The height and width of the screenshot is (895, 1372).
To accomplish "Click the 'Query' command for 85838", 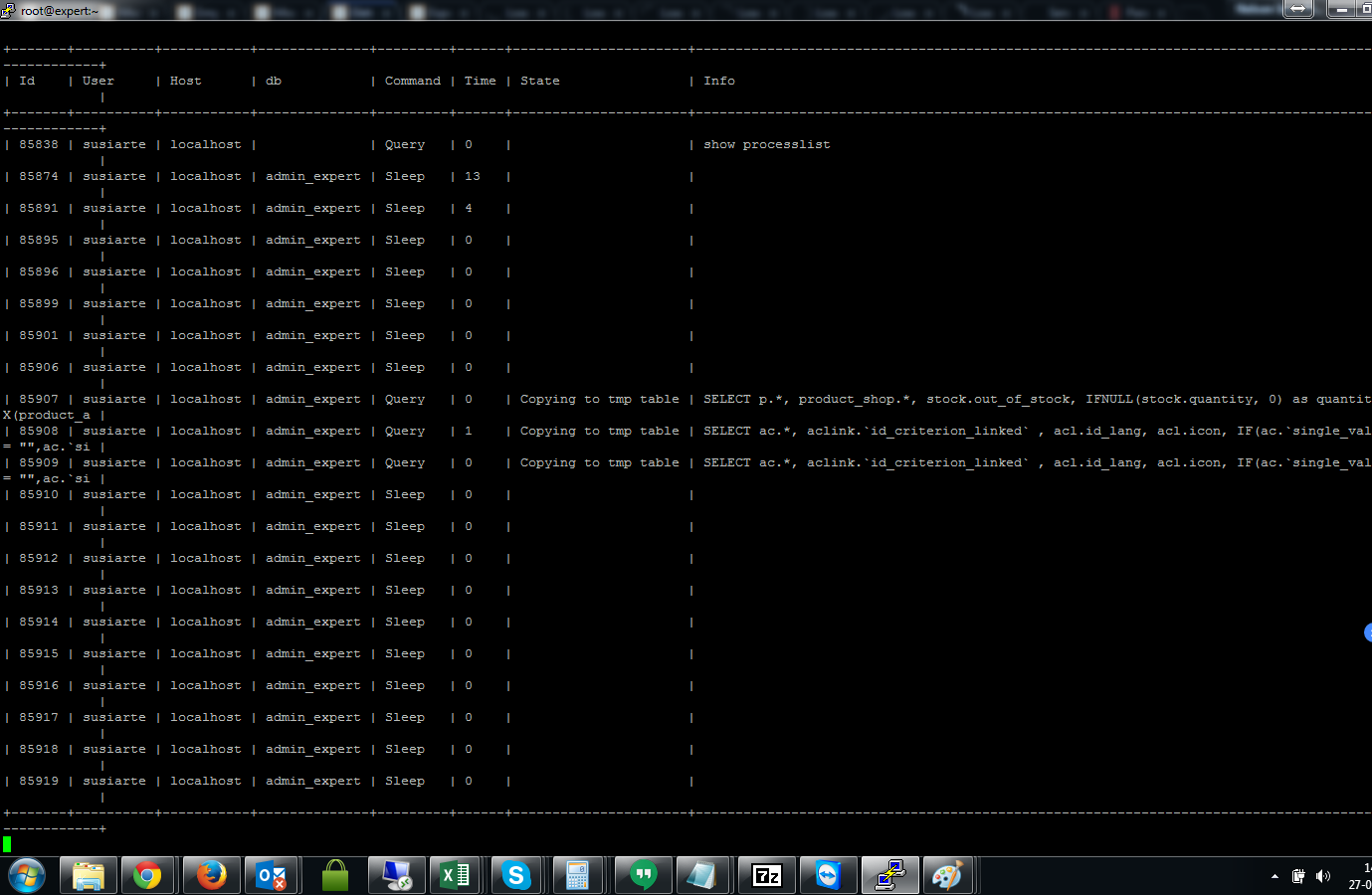I will [404, 145].
